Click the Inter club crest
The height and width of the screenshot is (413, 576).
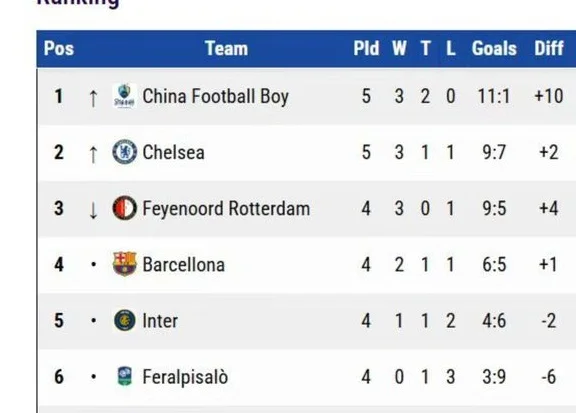coord(125,320)
